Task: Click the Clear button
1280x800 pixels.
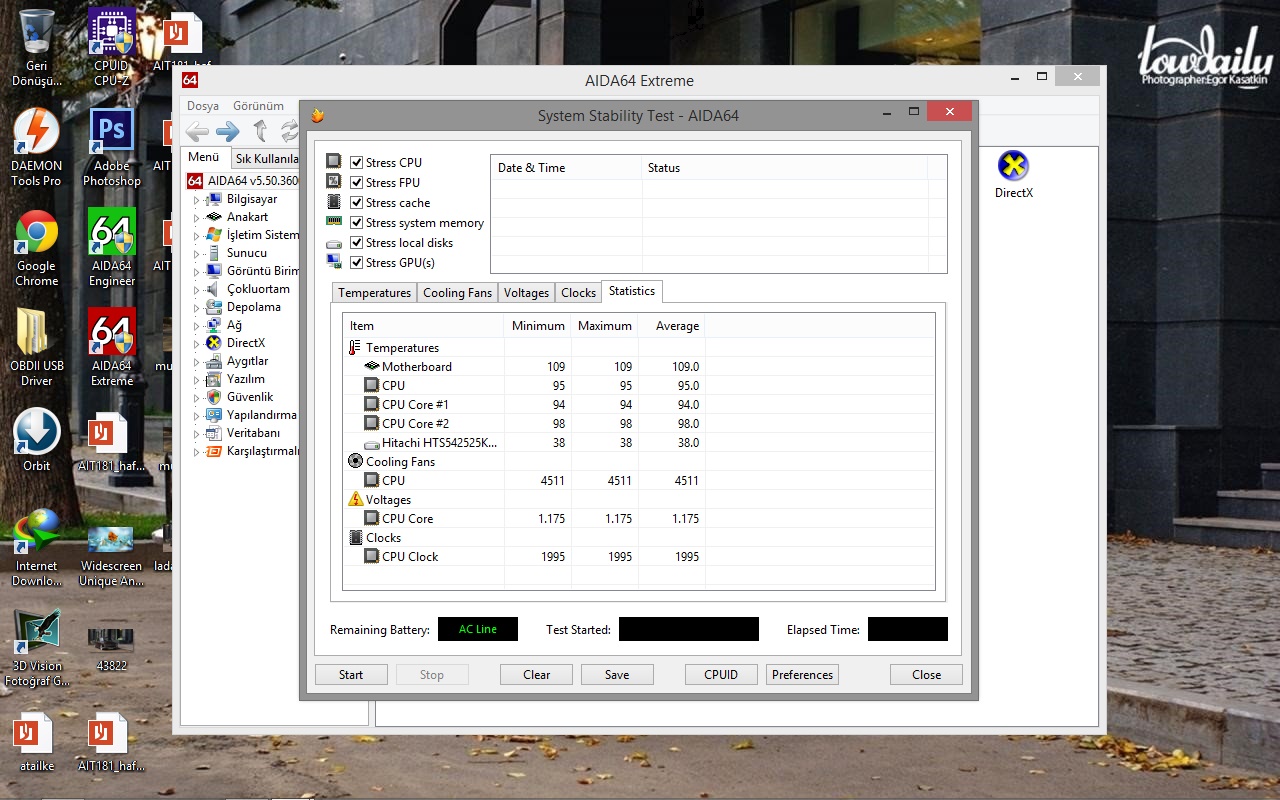Action: pos(536,675)
